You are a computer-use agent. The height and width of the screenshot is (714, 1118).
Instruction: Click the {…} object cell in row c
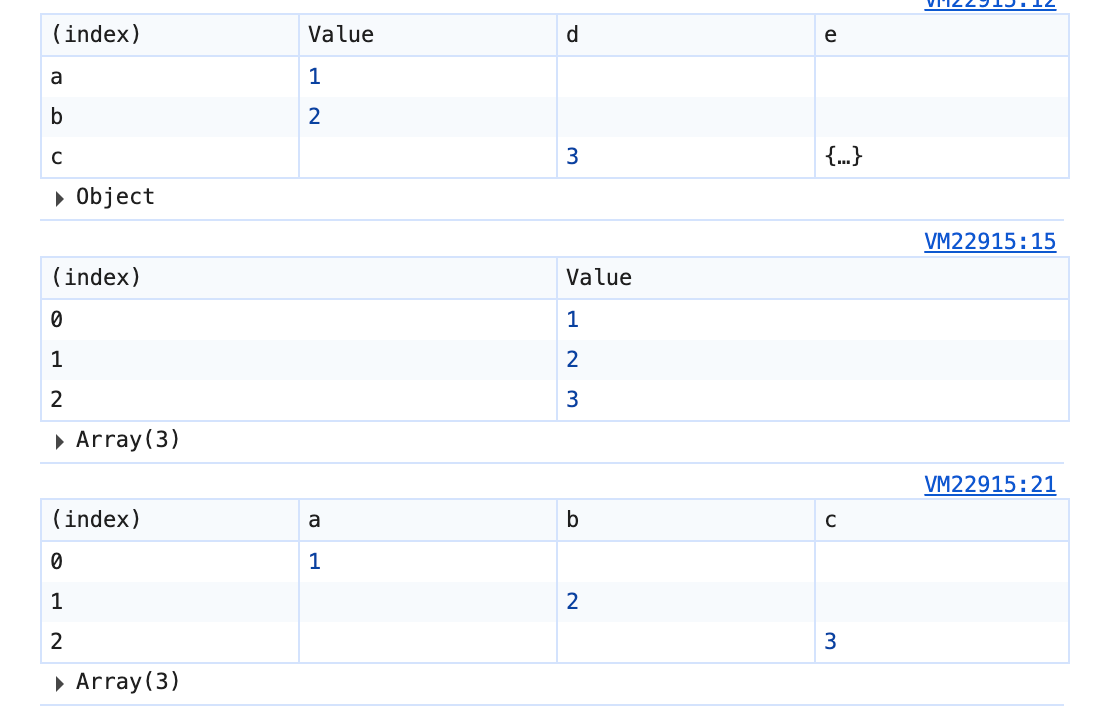(x=844, y=157)
